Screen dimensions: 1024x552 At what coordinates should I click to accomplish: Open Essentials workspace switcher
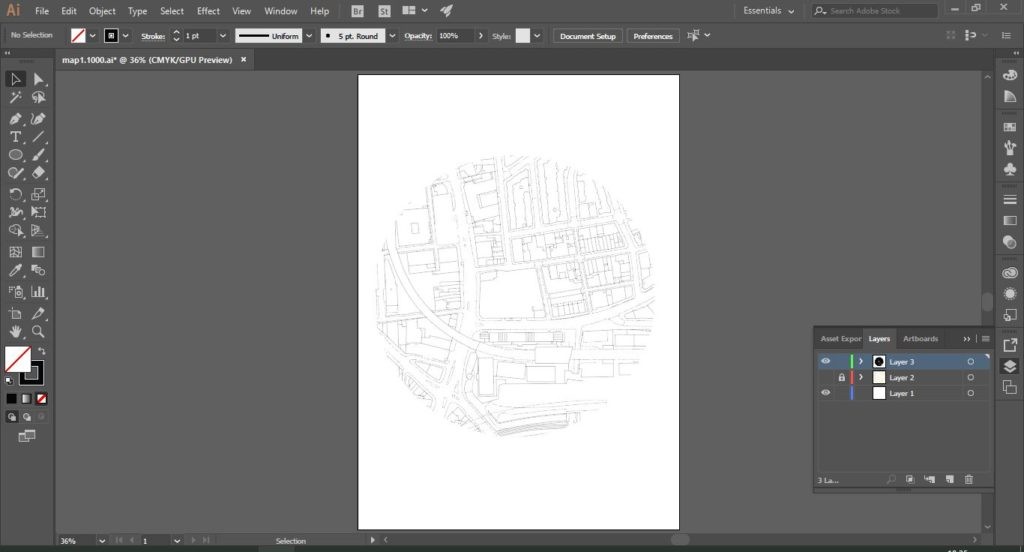[769, 11]
